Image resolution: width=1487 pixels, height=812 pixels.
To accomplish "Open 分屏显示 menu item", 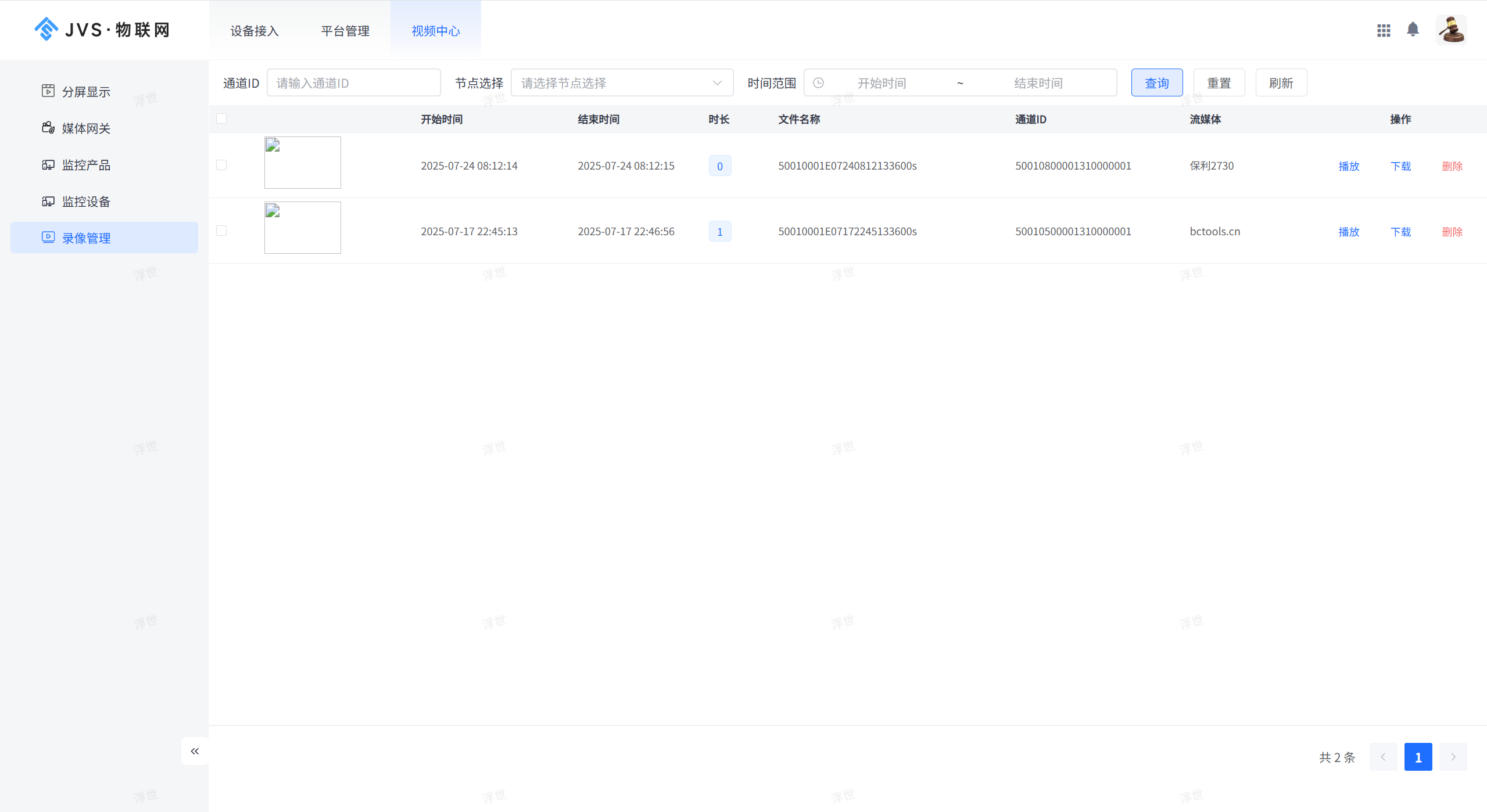I will pos(104,91).
